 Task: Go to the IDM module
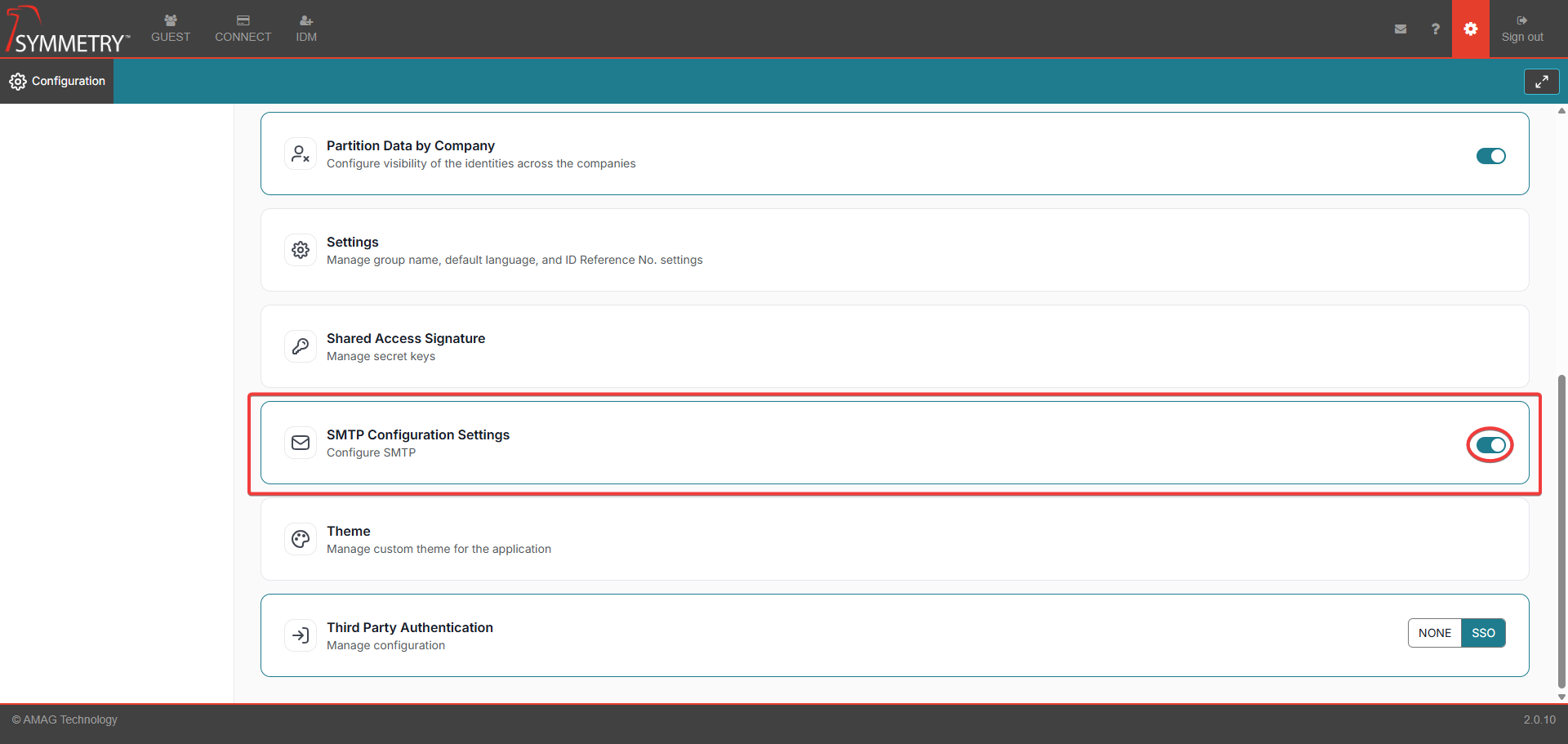coord(306,29)
